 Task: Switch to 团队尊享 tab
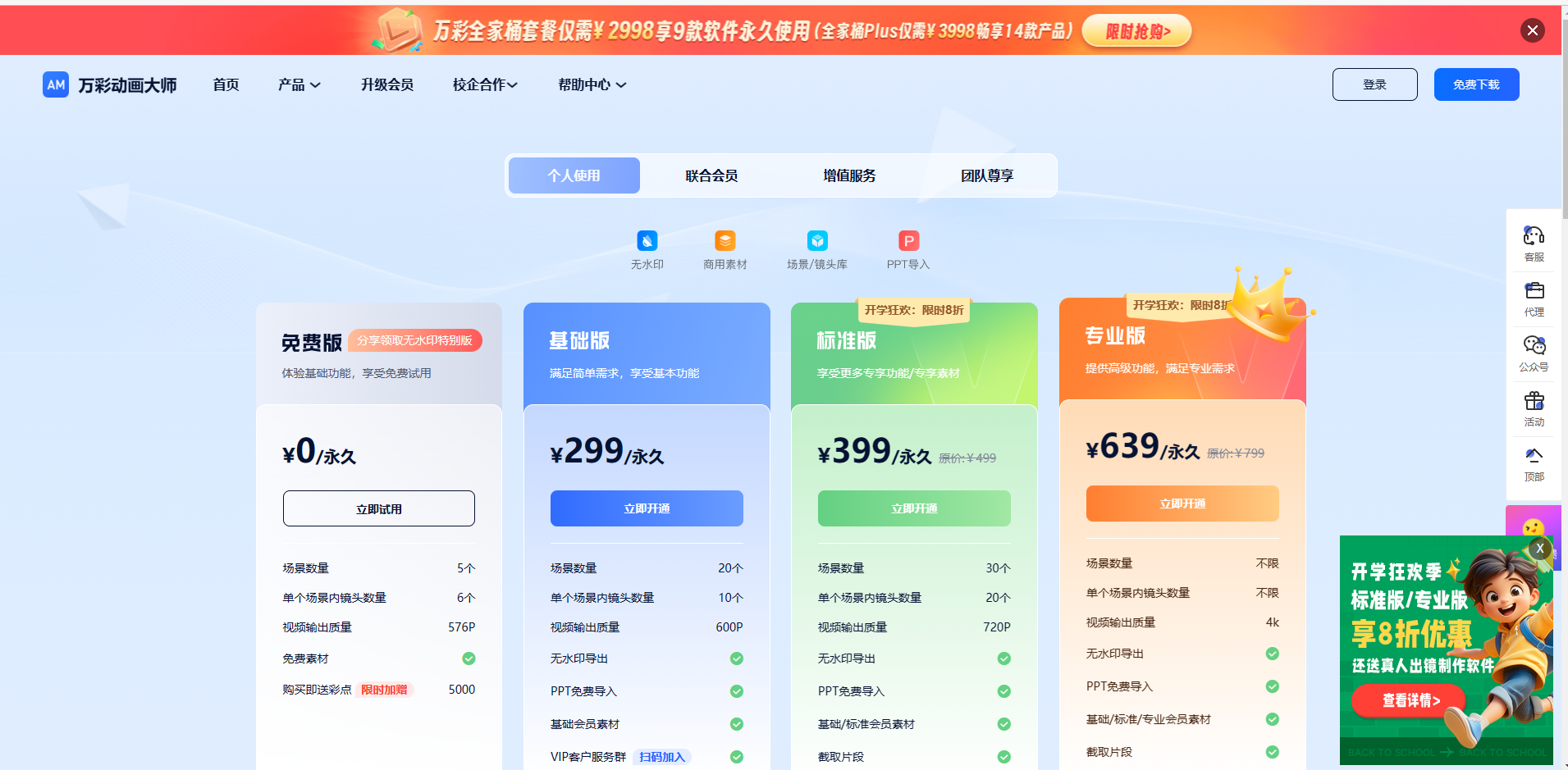pyautogui.click(x=987, y=175)
